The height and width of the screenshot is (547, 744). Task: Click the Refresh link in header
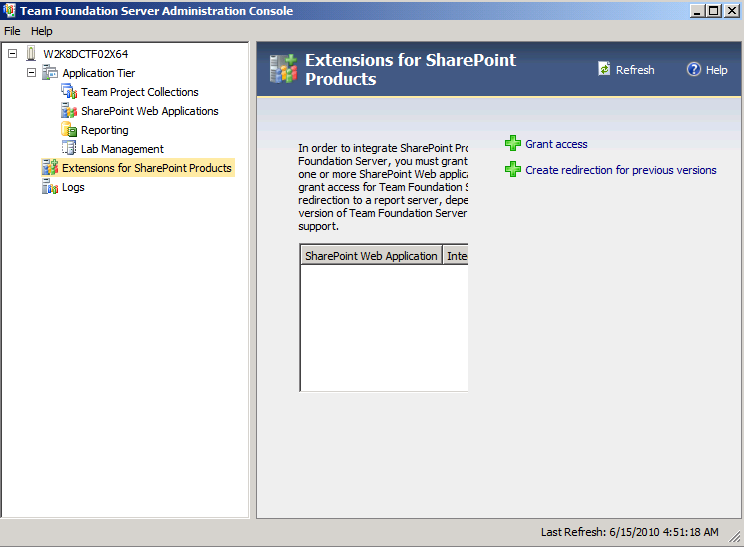tap(635, 70)
